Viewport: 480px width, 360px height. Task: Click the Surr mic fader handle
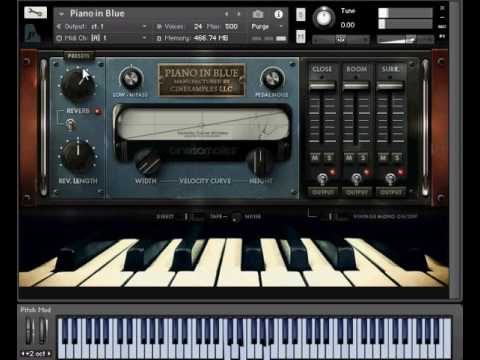[390, 86]
